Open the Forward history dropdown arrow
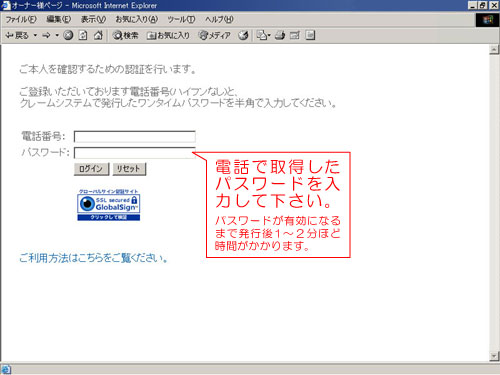 tap(57, 35)
